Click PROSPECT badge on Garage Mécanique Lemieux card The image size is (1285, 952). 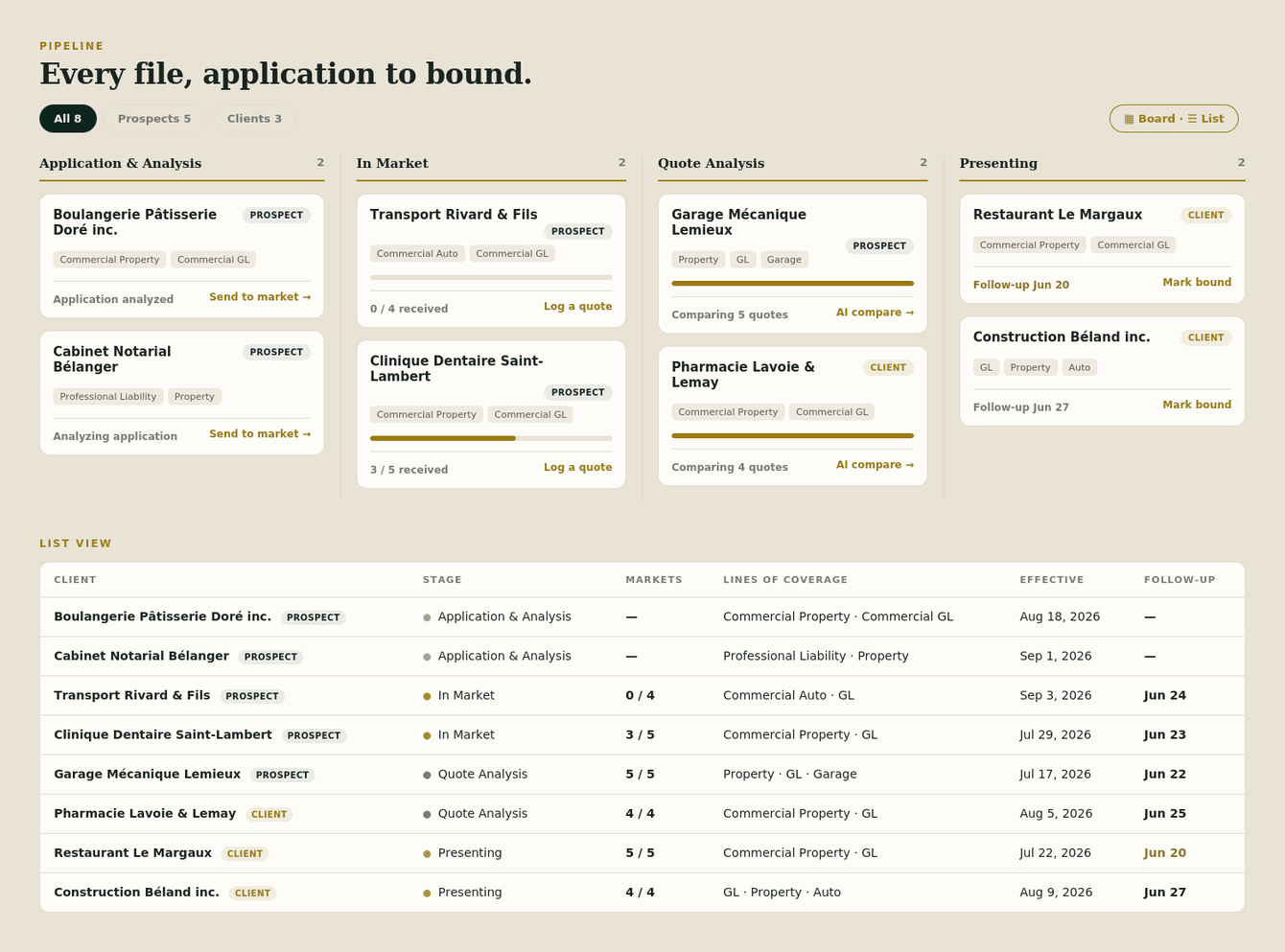[879, 246]
